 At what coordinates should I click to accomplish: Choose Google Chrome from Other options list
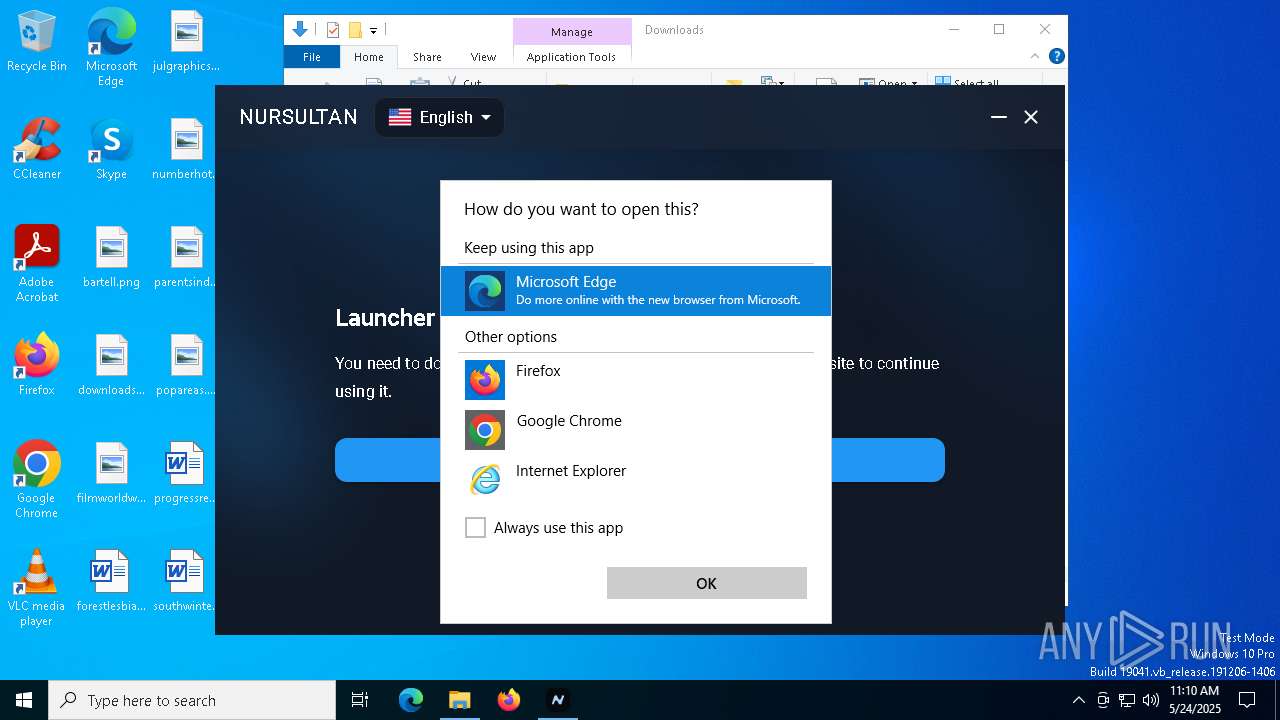[x=636, y=430]
